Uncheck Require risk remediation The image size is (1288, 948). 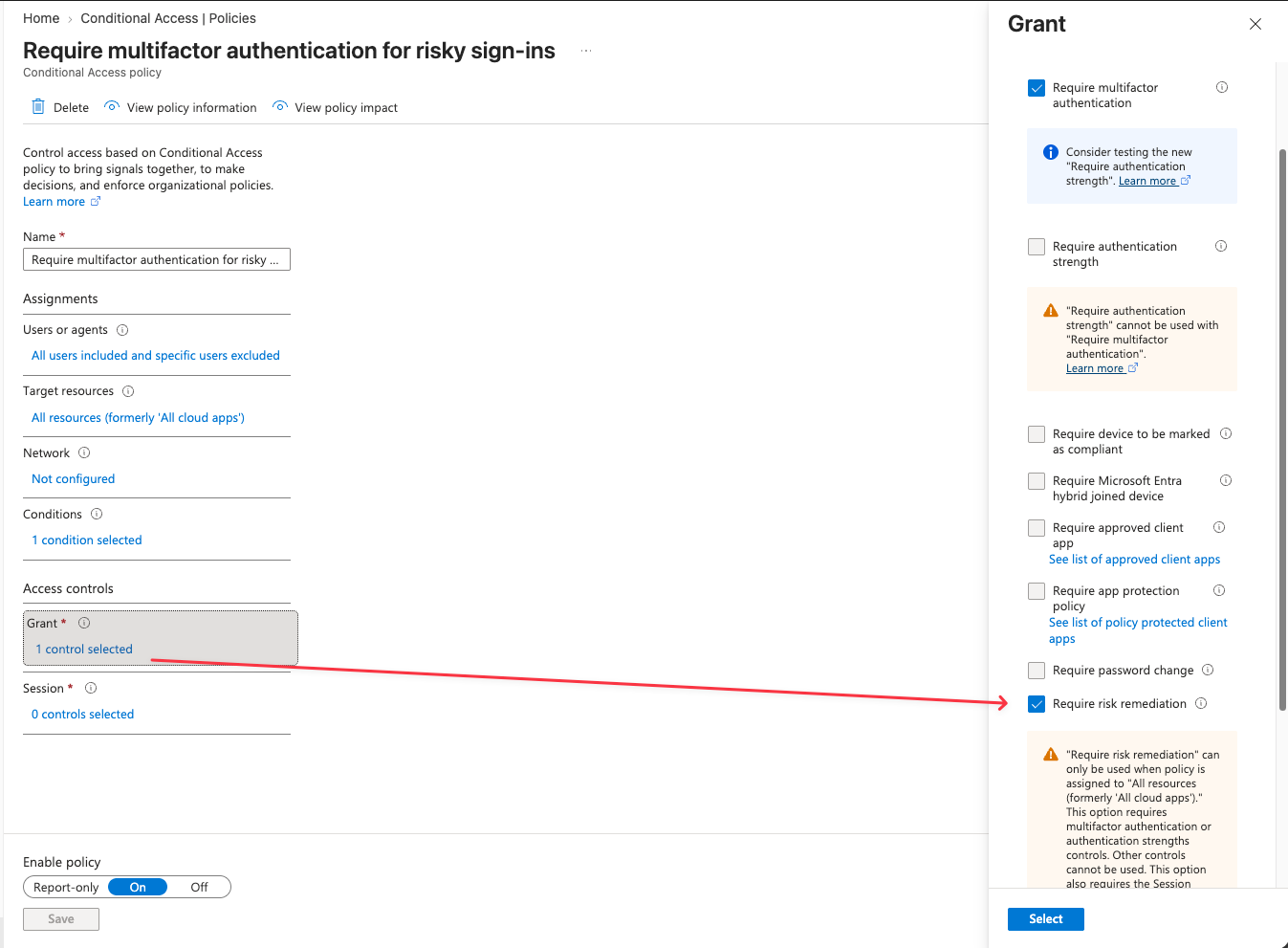click(1037, 704)
